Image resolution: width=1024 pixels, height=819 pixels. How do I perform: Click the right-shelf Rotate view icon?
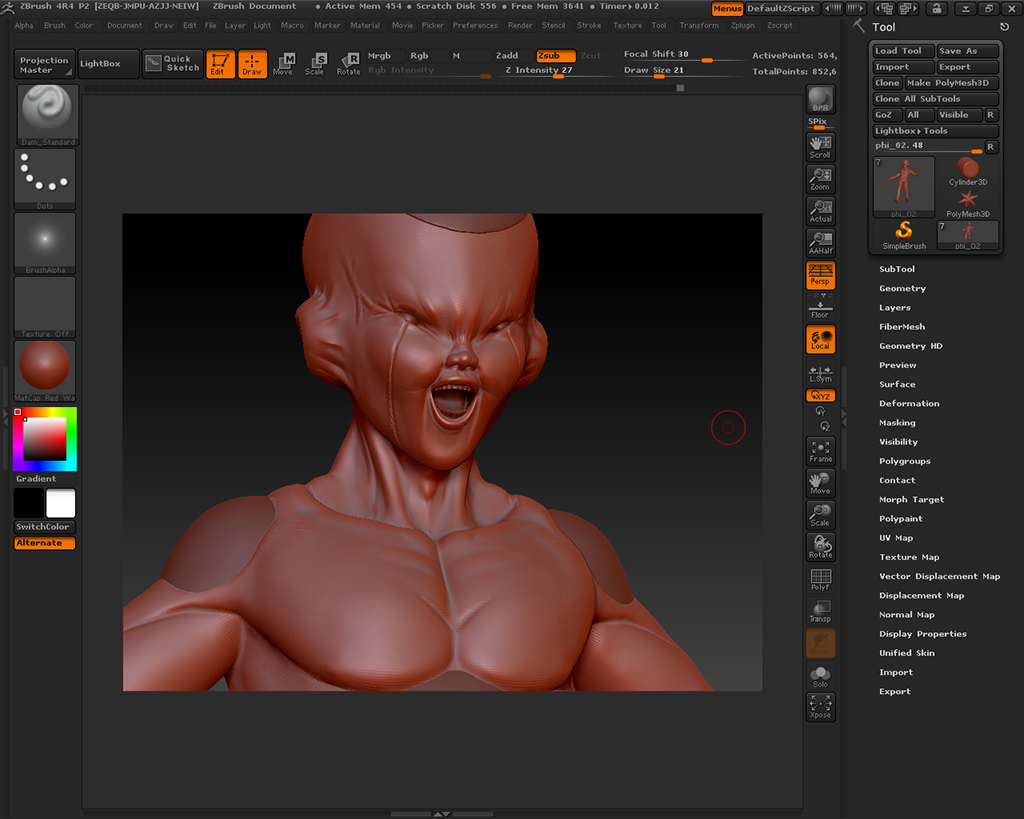(820, 547)
